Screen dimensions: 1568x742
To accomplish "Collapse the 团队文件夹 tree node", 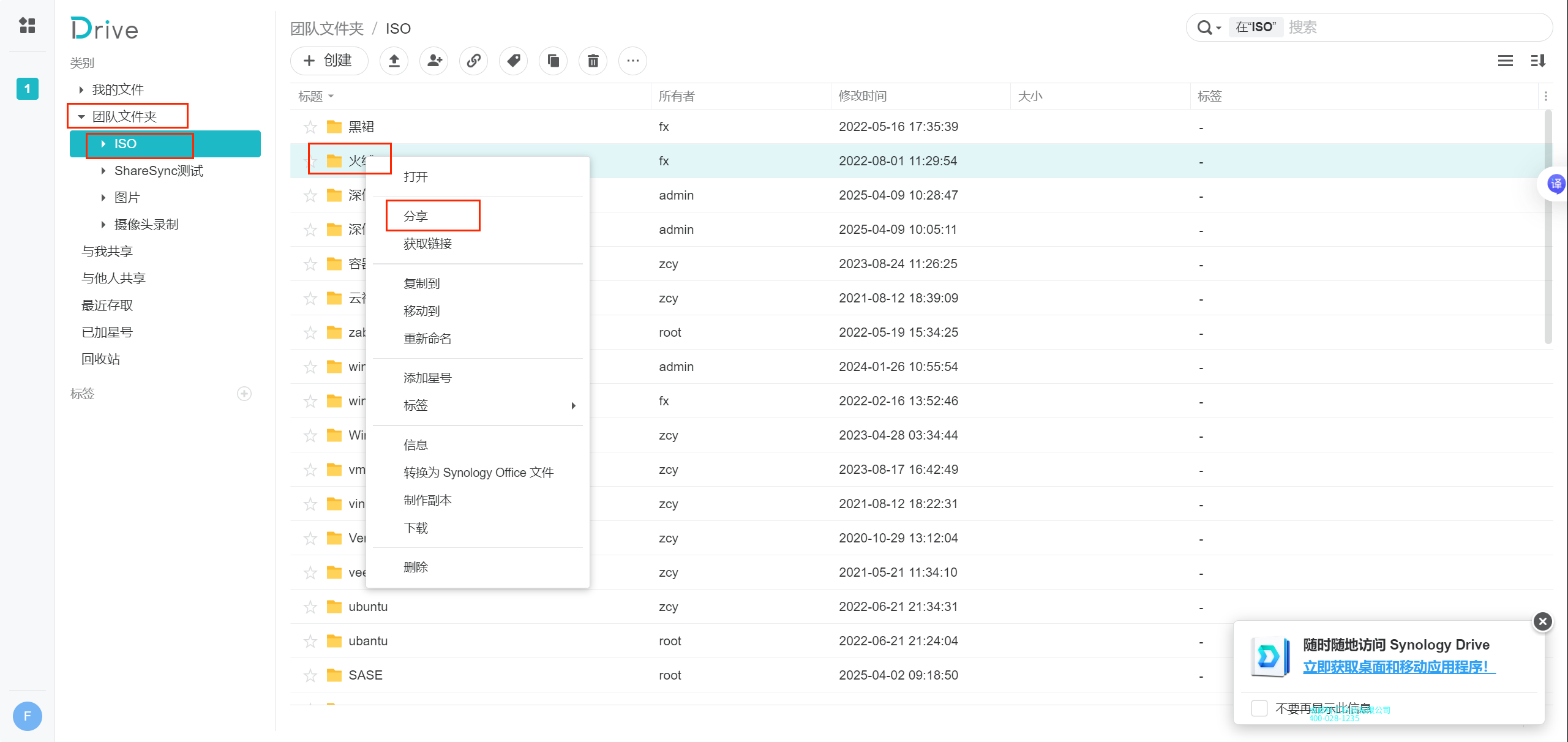I will tap(81, 116).
